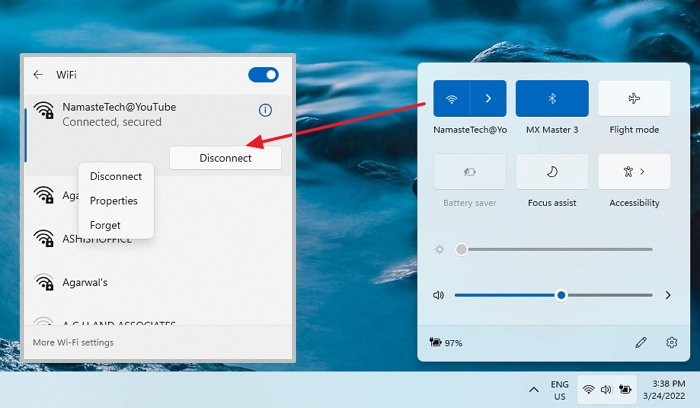This screenshot has height=408, width=700.
Task: Choose Disconnect in the context menu
Action: [x=116, y=176]
